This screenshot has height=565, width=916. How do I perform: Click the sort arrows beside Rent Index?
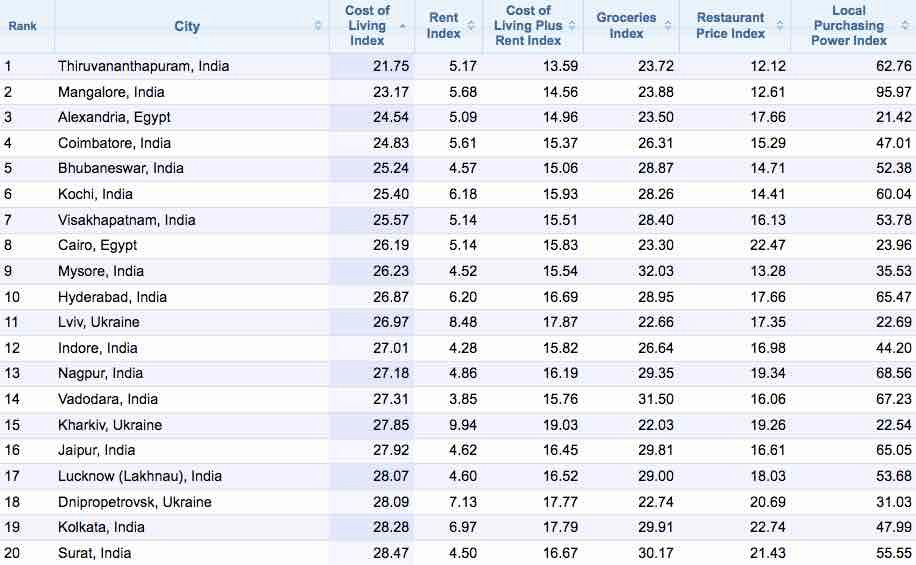(471, 26)
